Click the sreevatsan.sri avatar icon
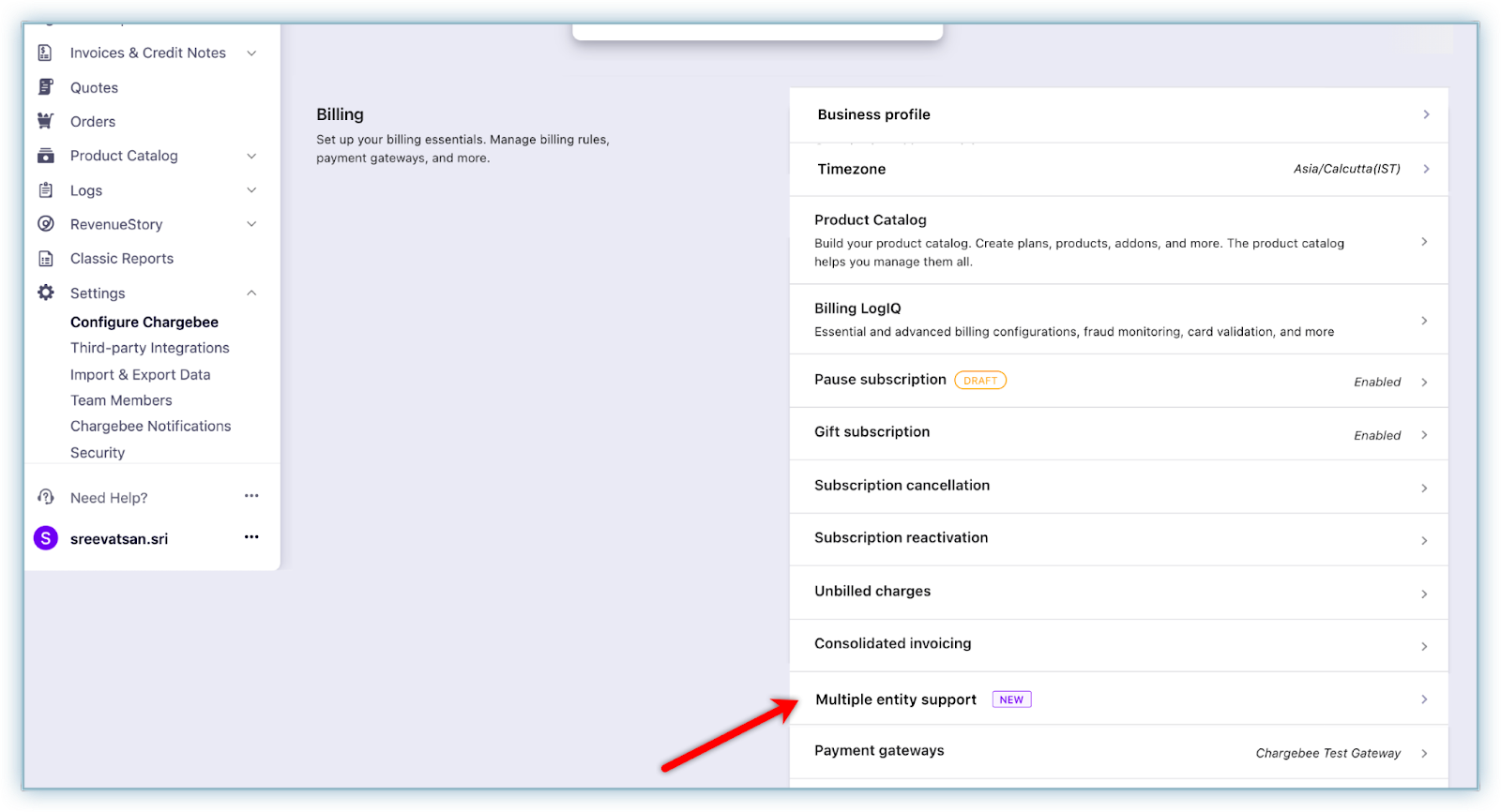 tap(45, 538)
